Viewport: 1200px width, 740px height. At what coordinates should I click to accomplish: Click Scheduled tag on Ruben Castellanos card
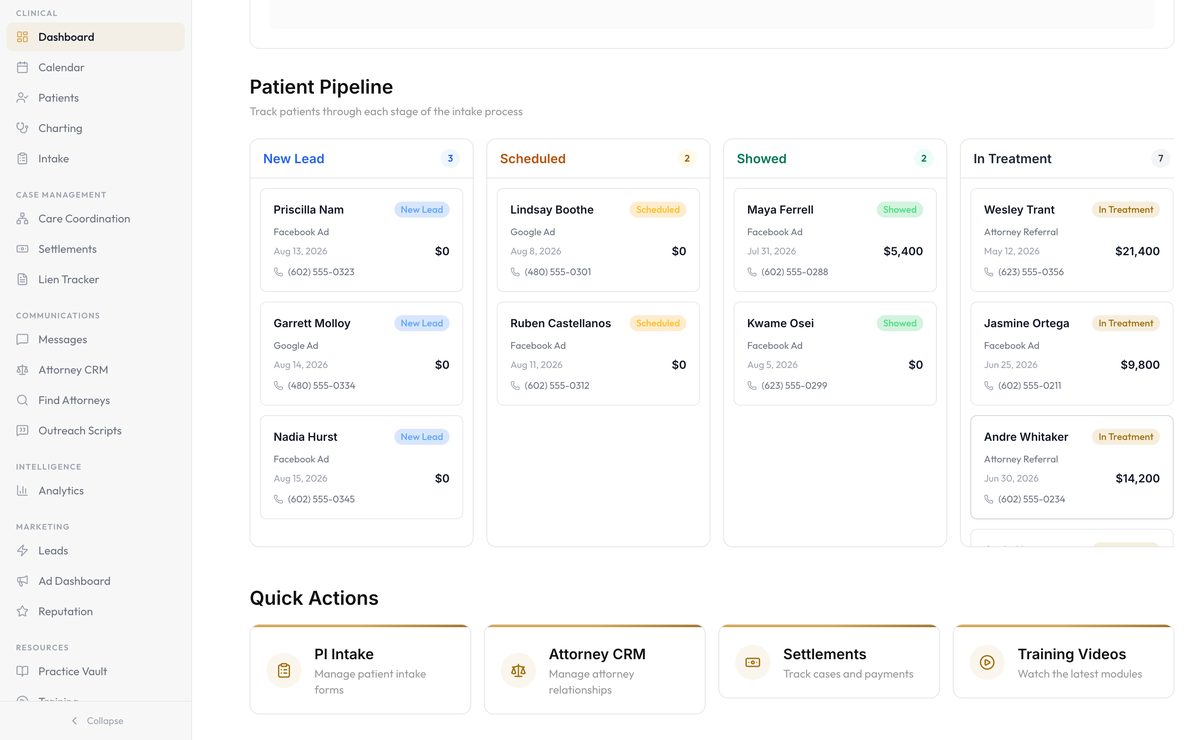pyautogui.click(x=658, y=323)
